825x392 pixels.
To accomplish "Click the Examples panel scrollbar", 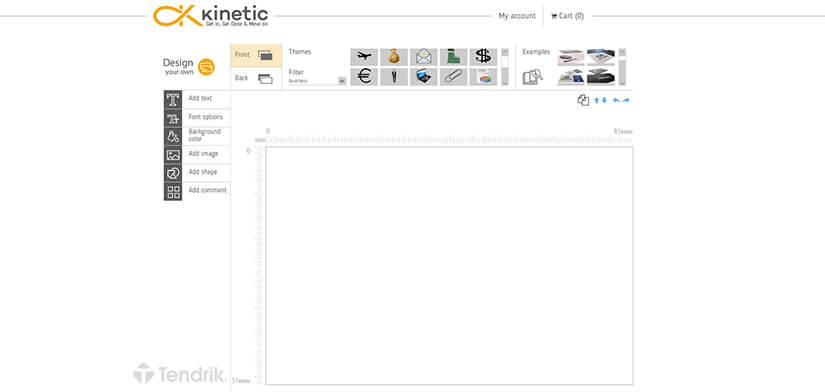I will pos(622,67).
